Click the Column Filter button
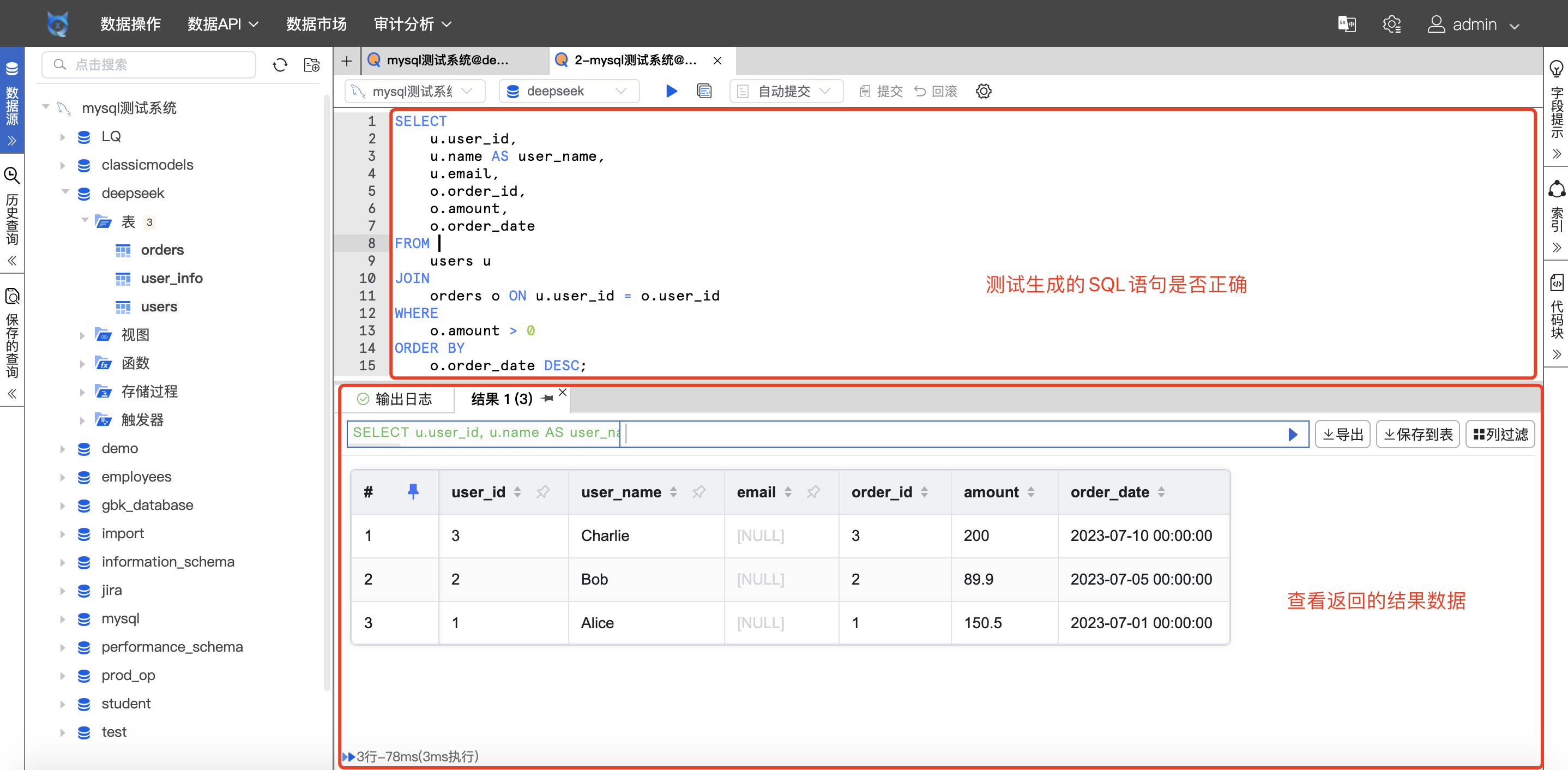The width and height of the screenshot is (1568, 770). [x=1500, y=434]
